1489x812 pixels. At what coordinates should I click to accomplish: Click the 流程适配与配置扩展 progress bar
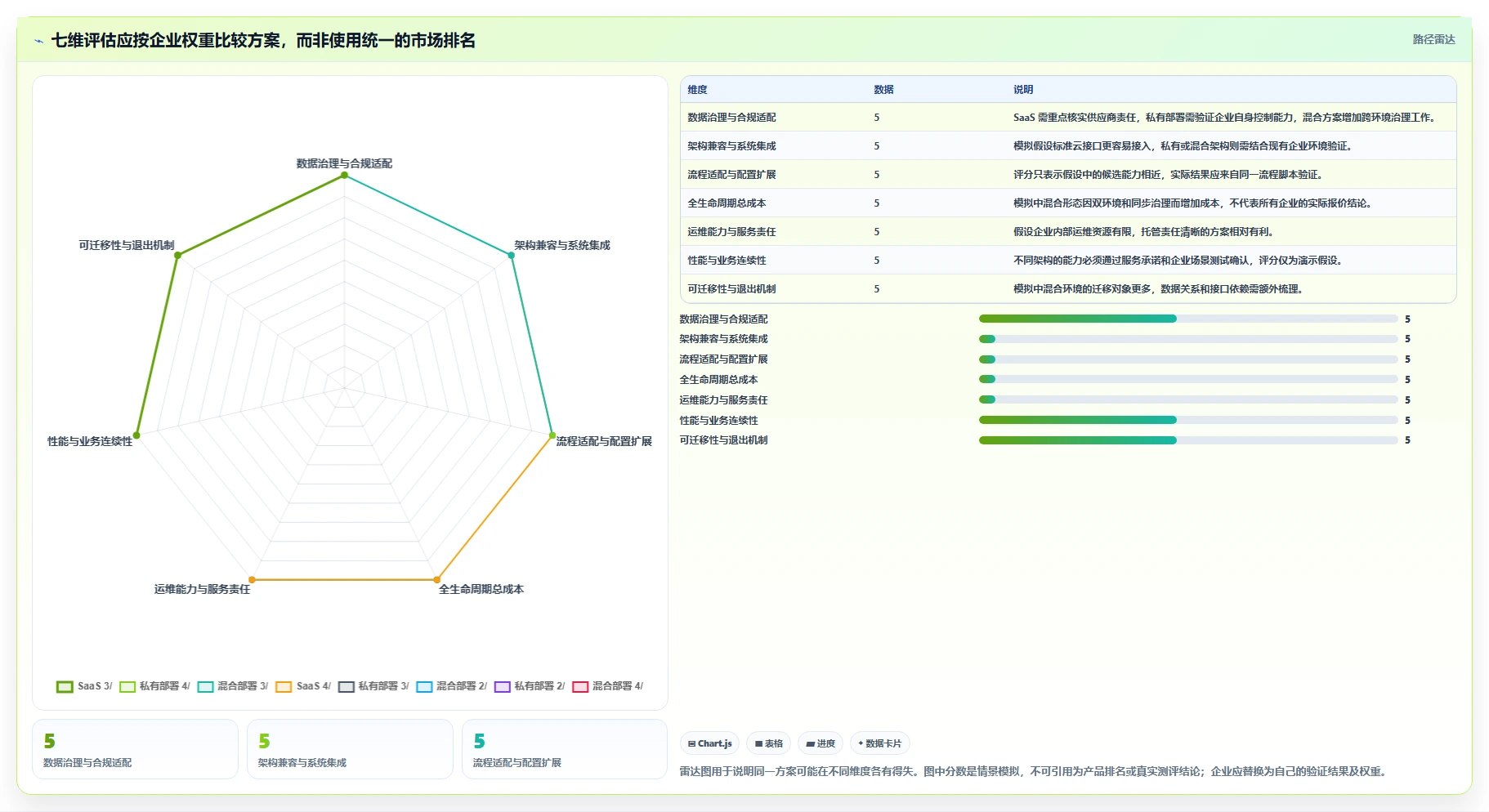pos(1188,359)
